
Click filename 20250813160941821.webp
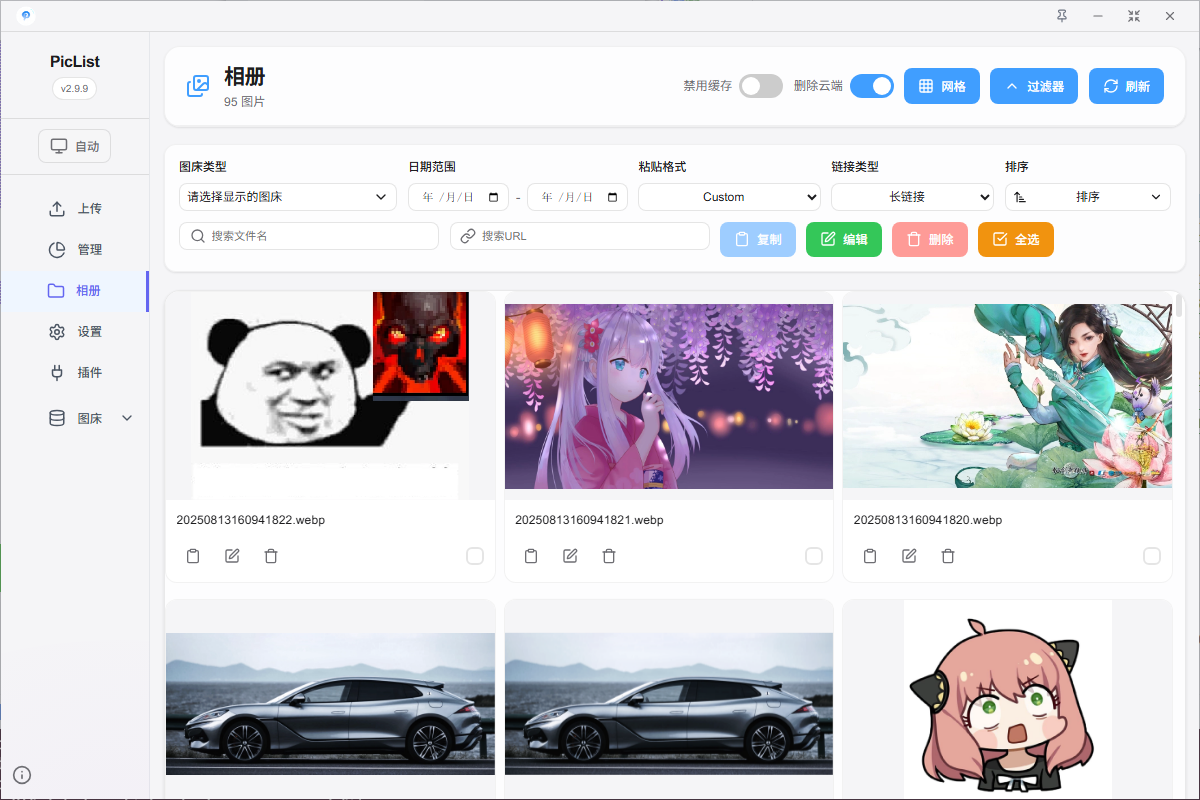pos(589,520)
